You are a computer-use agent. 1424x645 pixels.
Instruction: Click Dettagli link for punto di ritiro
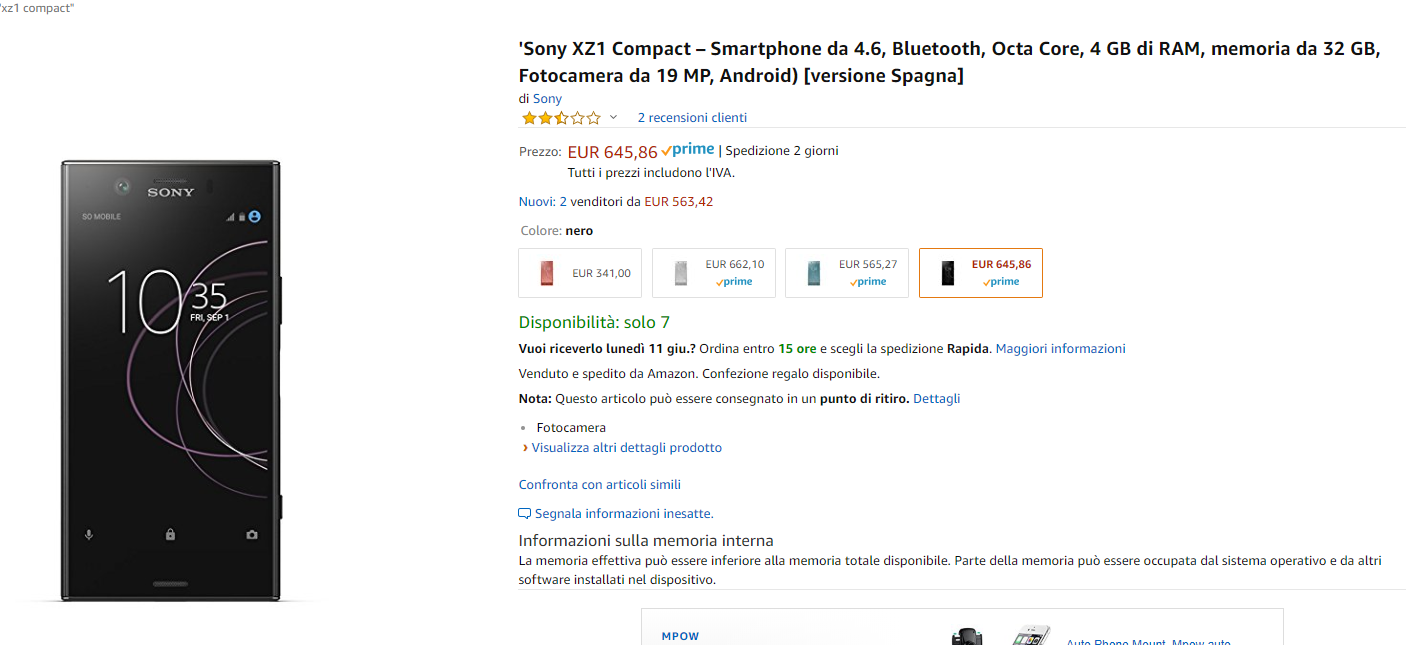(x=936, y=399)
